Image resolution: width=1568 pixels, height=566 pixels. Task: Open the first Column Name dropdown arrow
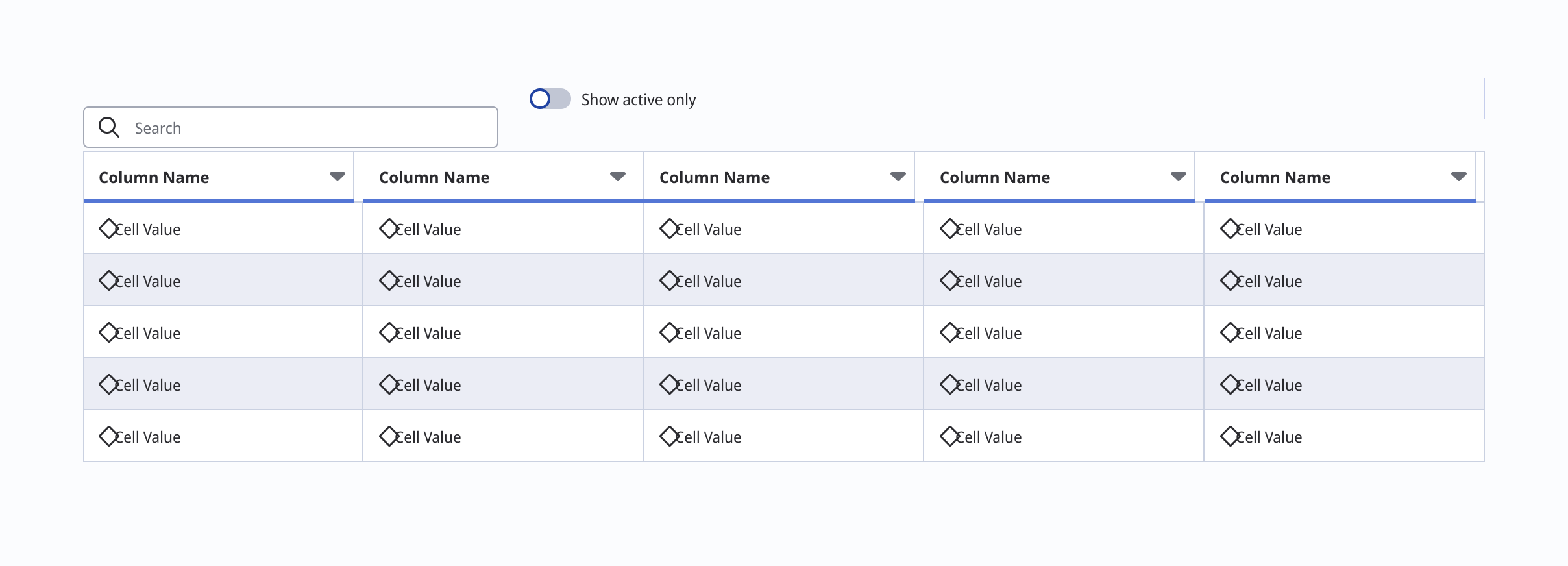(x=337, y=177)
